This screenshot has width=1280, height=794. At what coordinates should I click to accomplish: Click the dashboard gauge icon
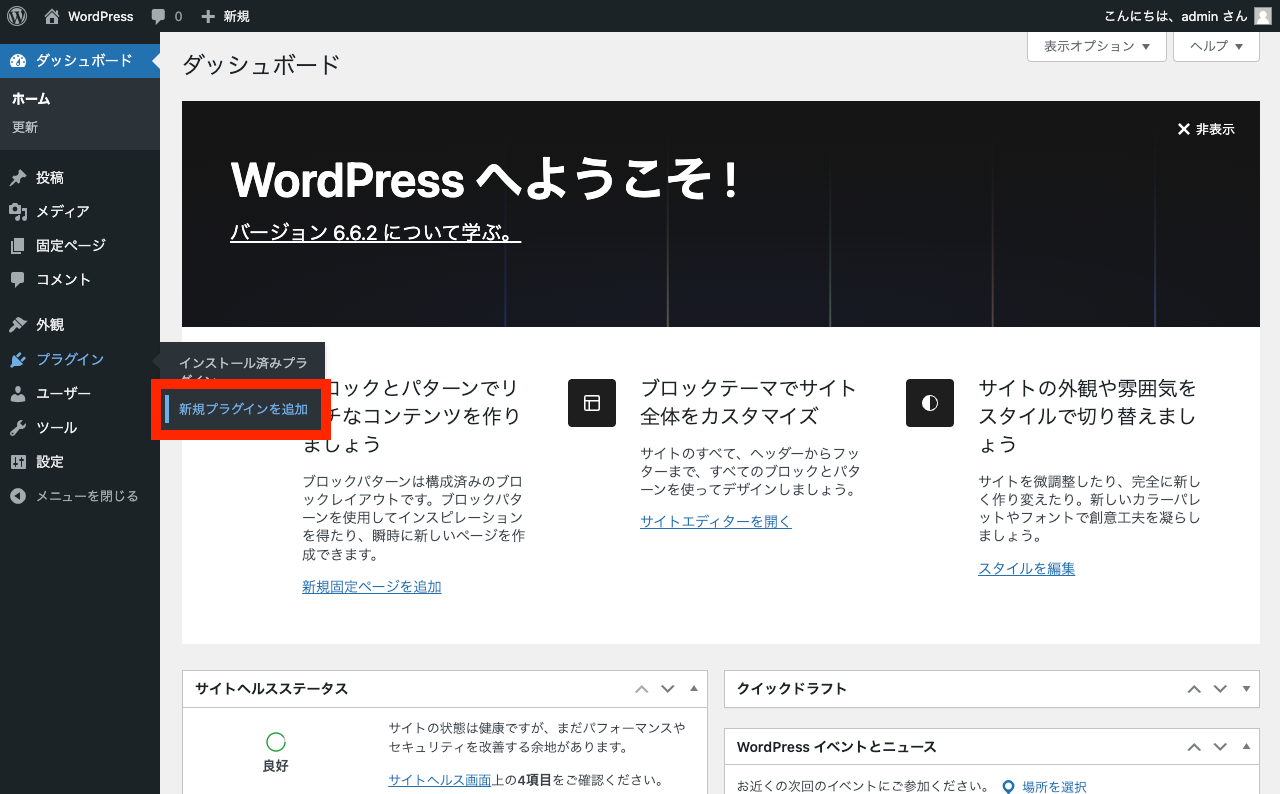pyautogui.click(x=18, y=61)
